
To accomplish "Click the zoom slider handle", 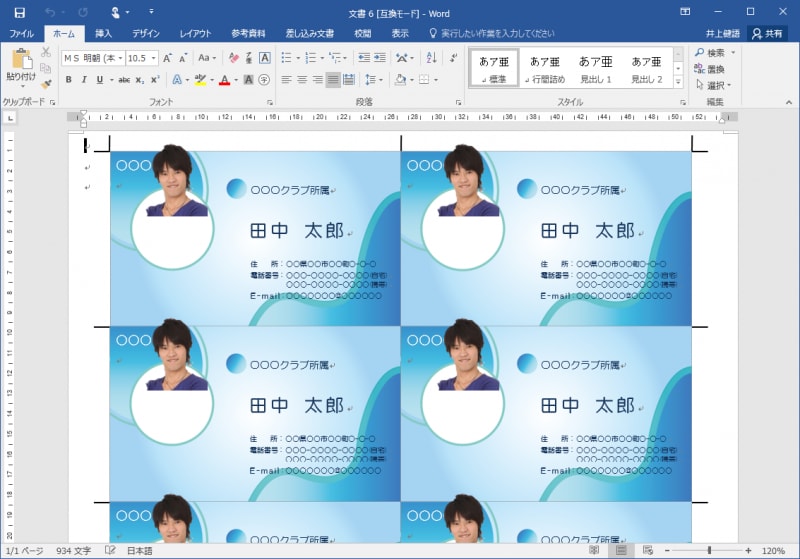I will point(709,550).
